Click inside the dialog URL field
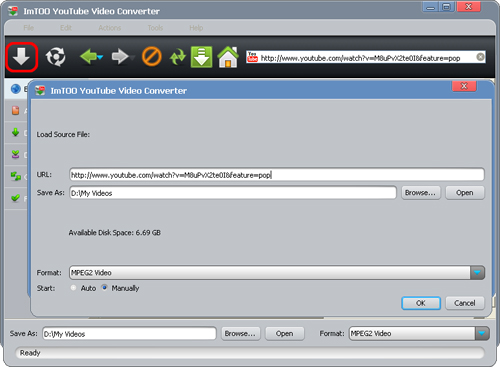Screen dimensions: 500x367 point(277,175)
